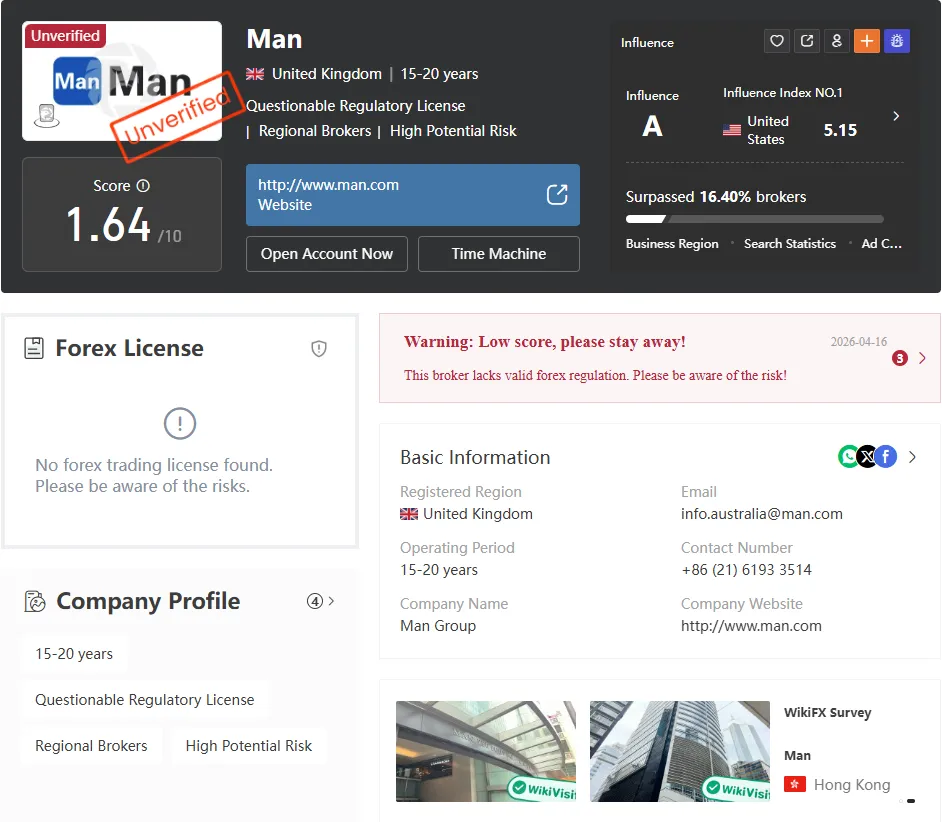Click the Facebook social icon

(886, 457)
